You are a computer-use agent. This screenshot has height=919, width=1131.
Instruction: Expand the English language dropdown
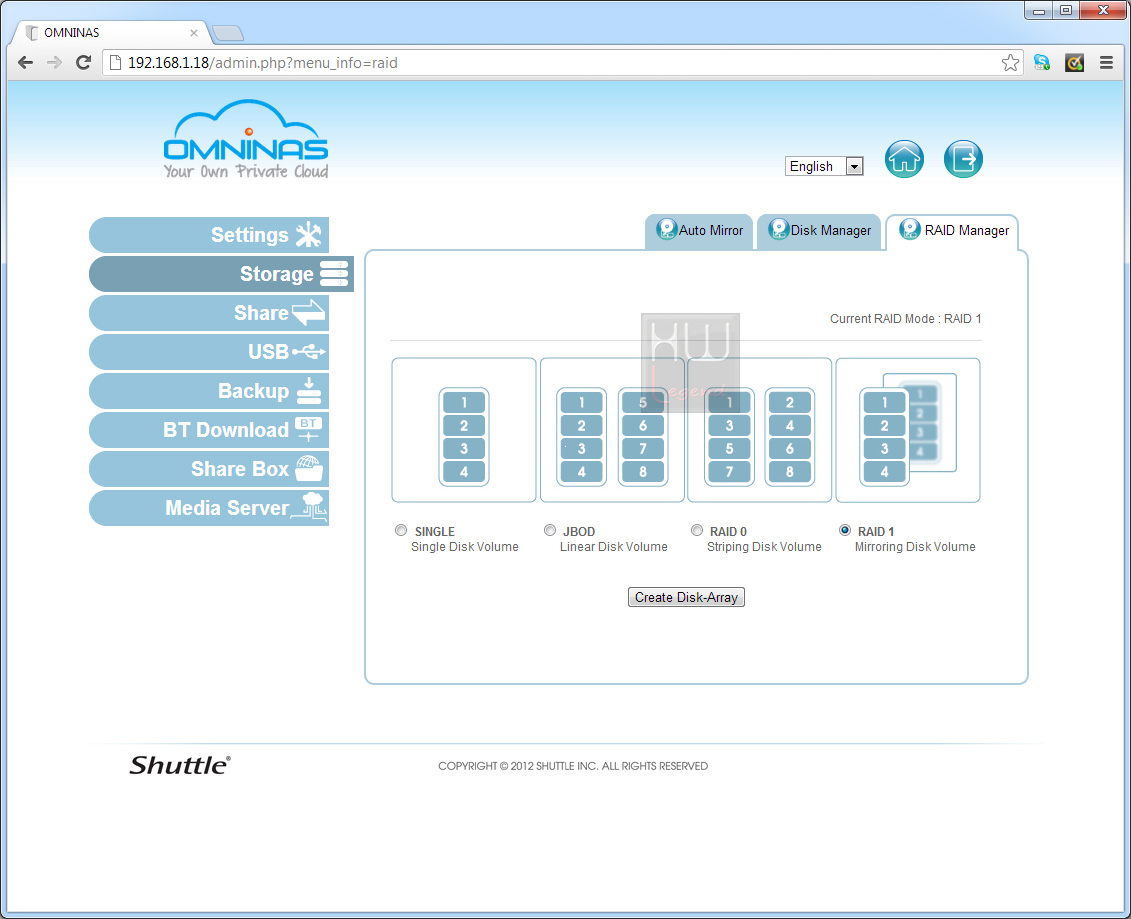(x=824, y=167)
